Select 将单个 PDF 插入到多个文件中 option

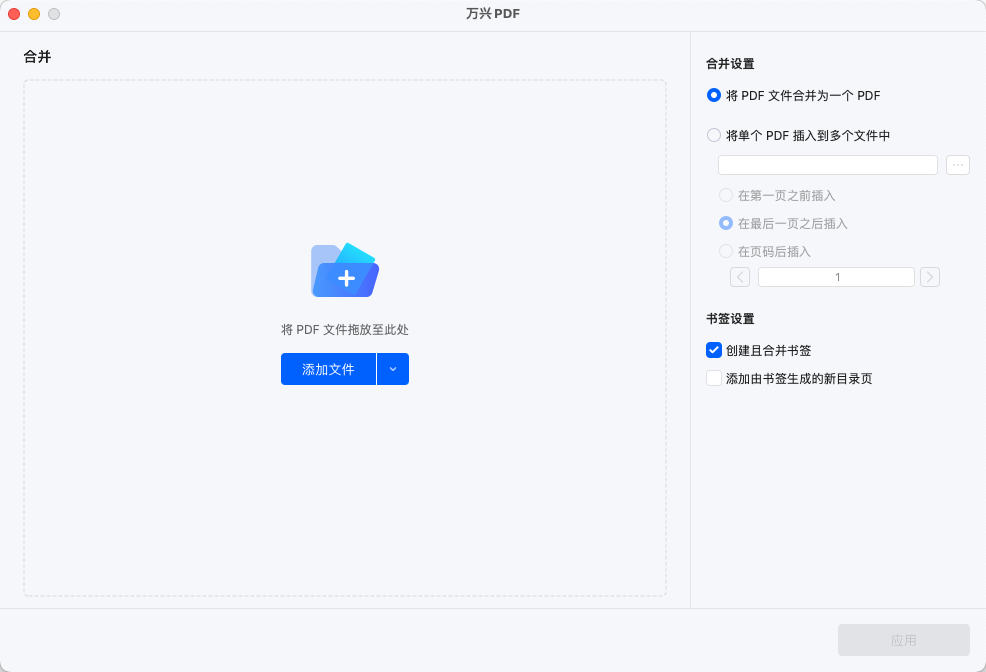[714, 134]
